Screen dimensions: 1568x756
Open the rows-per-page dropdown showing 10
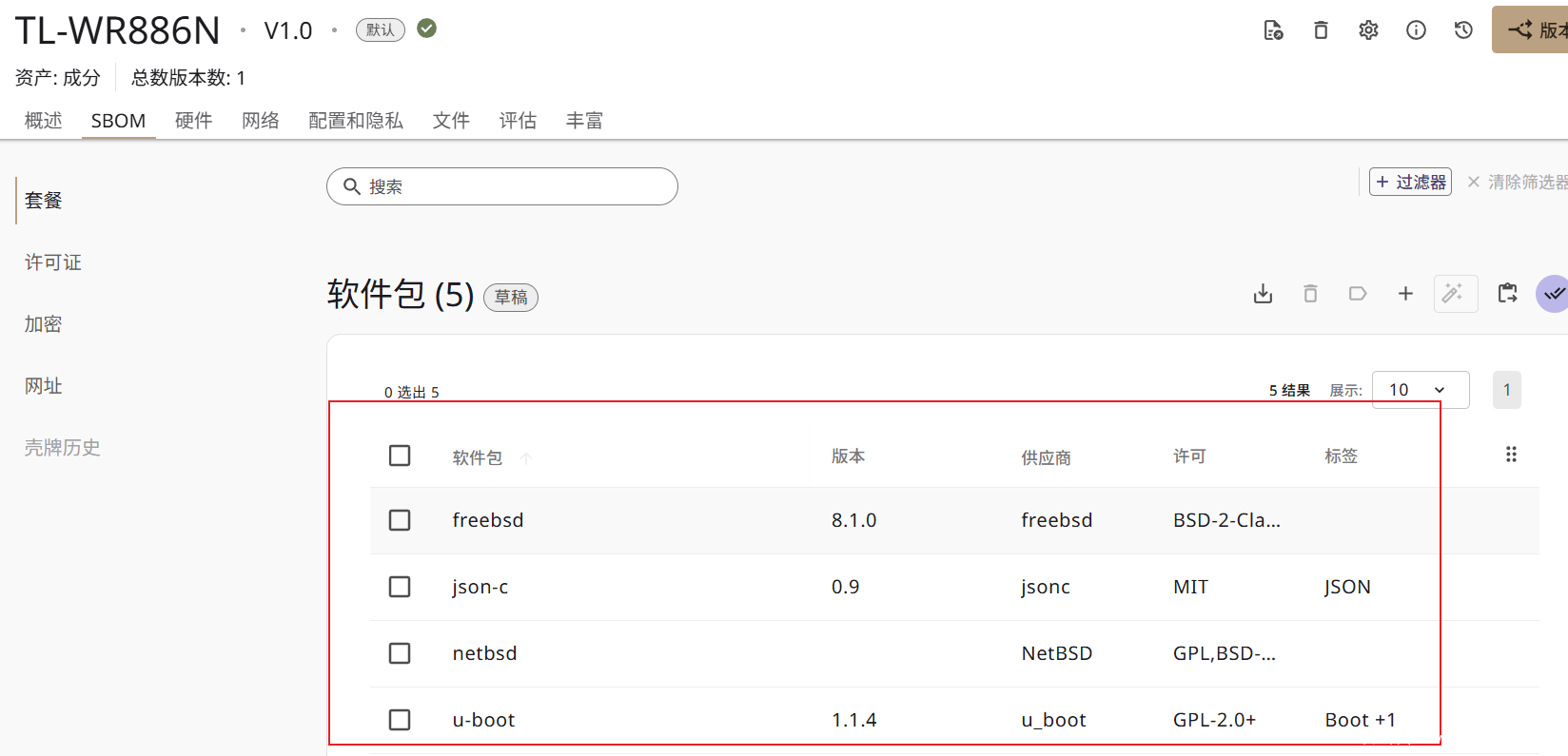point(1420,390)
